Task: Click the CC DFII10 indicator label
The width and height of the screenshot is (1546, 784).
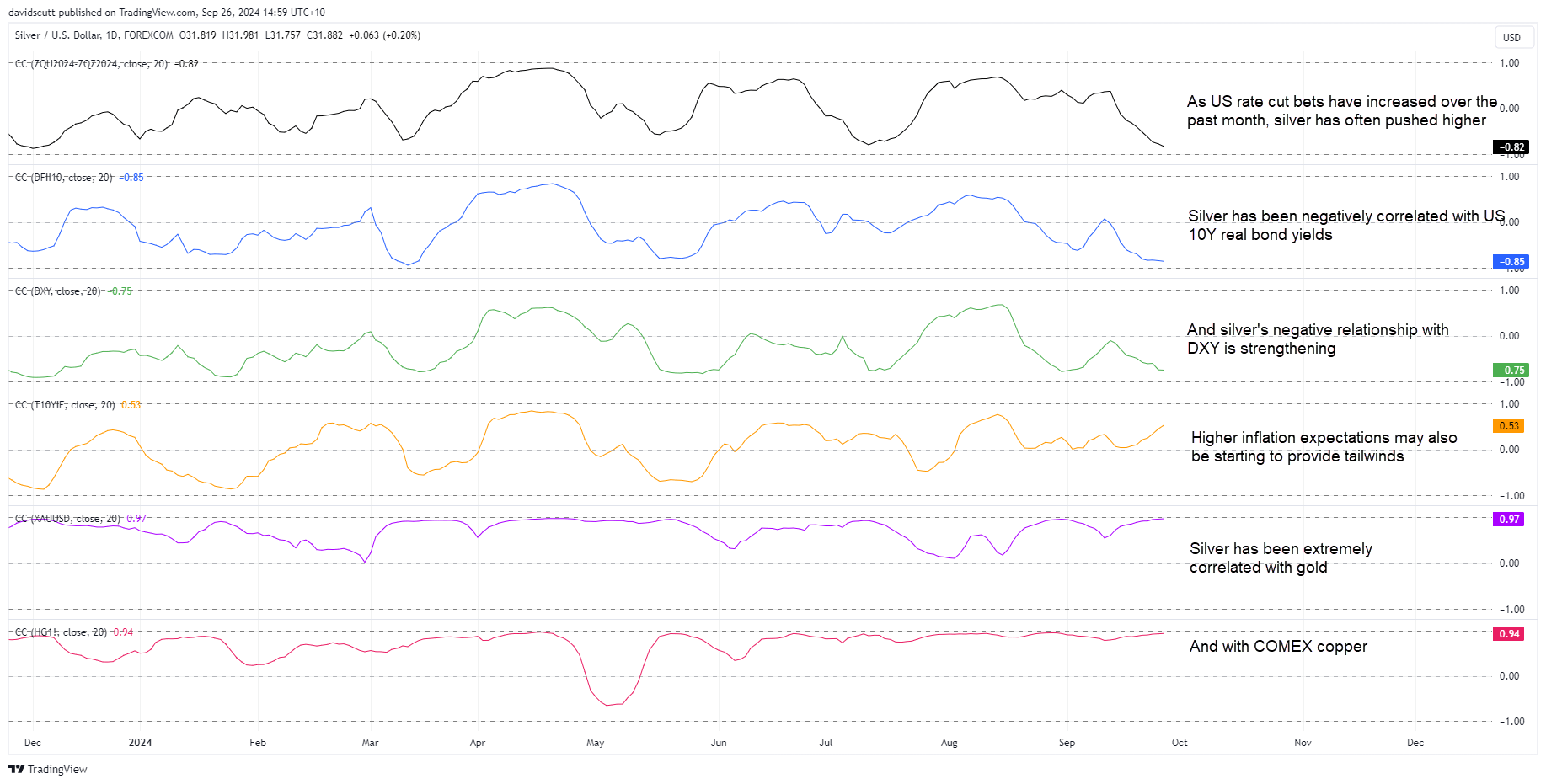Action: tap(64, 178)
